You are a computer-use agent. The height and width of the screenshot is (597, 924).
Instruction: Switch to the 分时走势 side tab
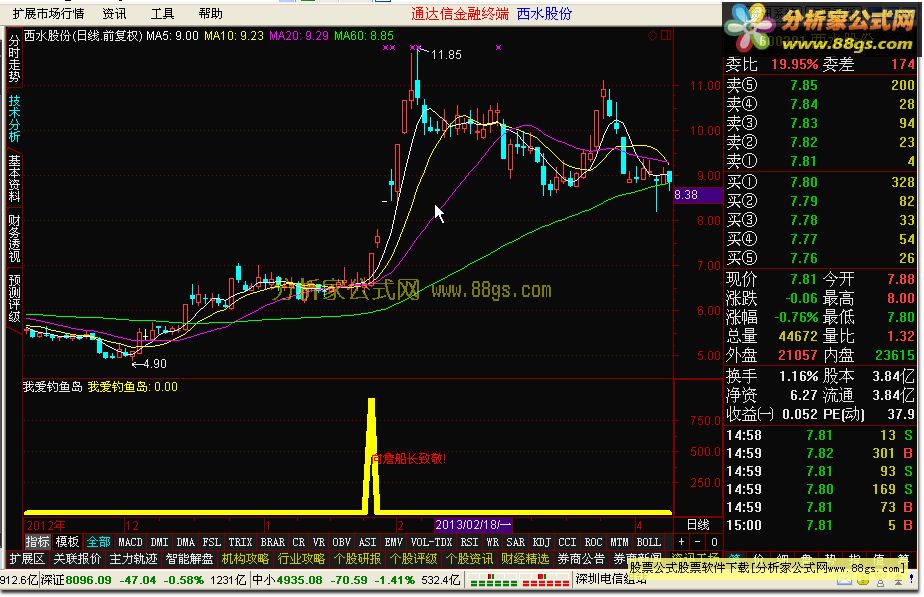(x=14, y=58)
